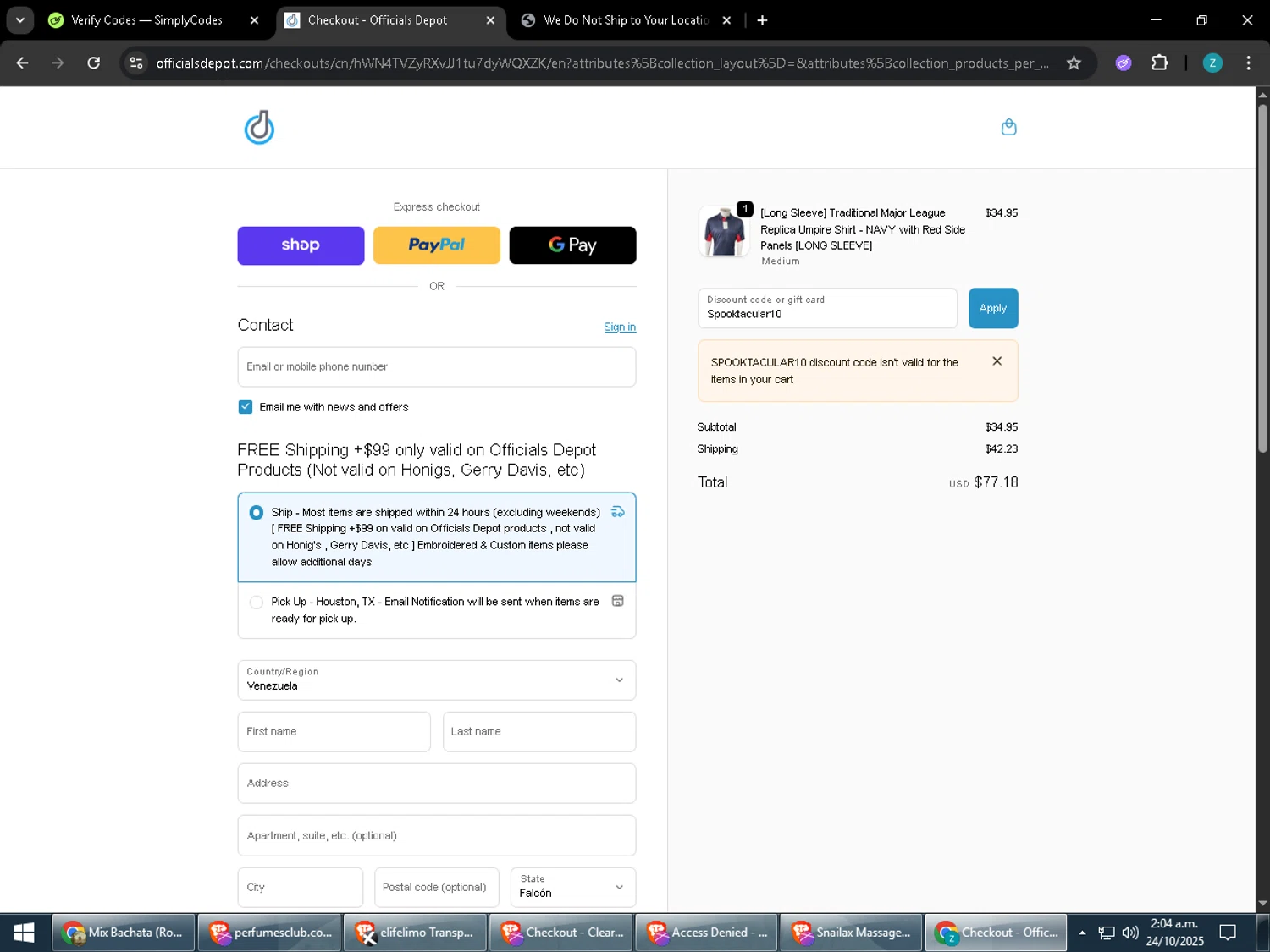Open the purple extension icon
The image size is (1270, 952).
(1124, 63)
